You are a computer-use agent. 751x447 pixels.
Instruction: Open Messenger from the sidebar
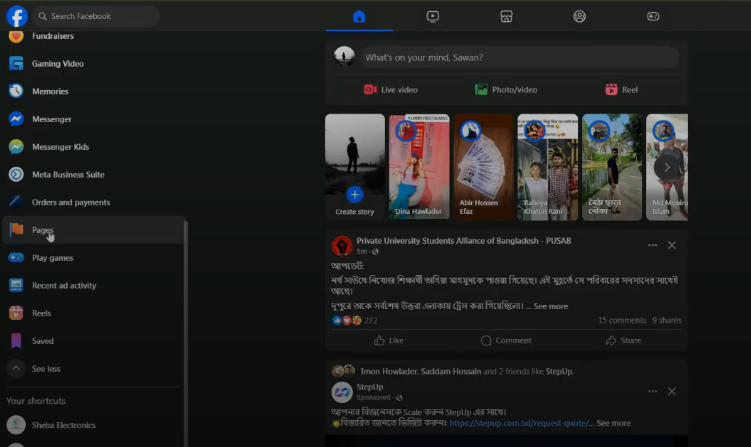point(51,119)
